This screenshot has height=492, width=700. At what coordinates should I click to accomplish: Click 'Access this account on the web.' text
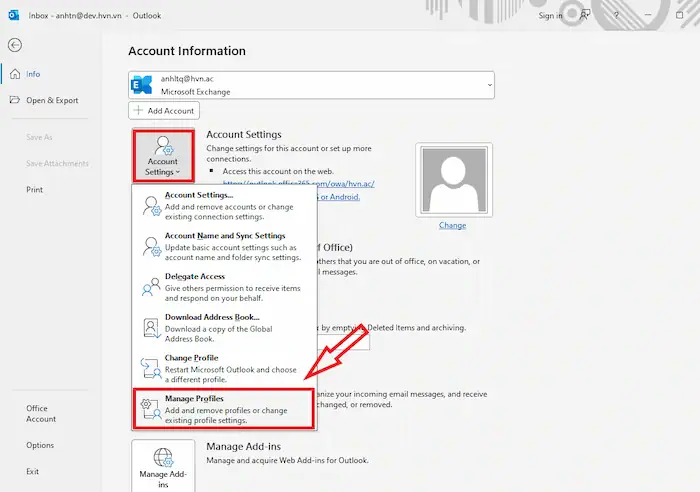point(278,171)
